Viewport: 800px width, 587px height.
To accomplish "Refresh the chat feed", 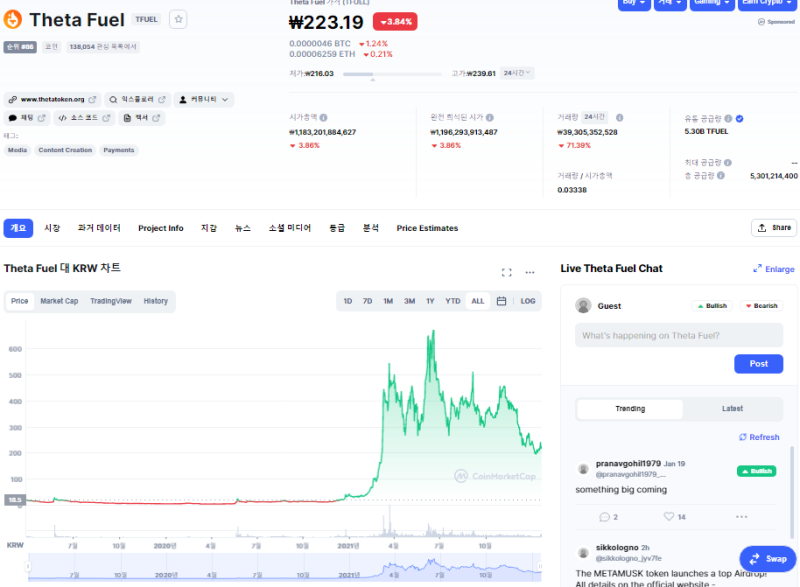I will tap(759, 437).
